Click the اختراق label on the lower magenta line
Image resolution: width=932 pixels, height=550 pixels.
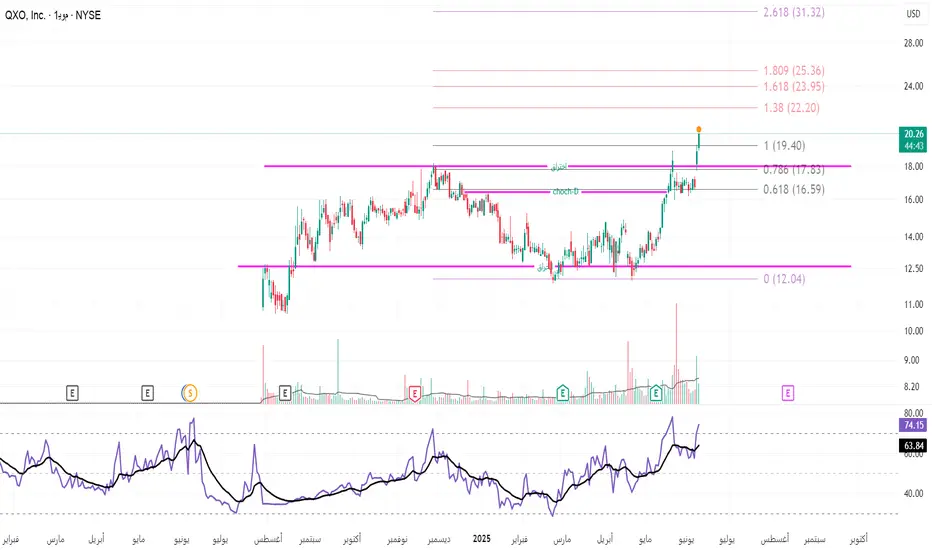coord(542,268)
